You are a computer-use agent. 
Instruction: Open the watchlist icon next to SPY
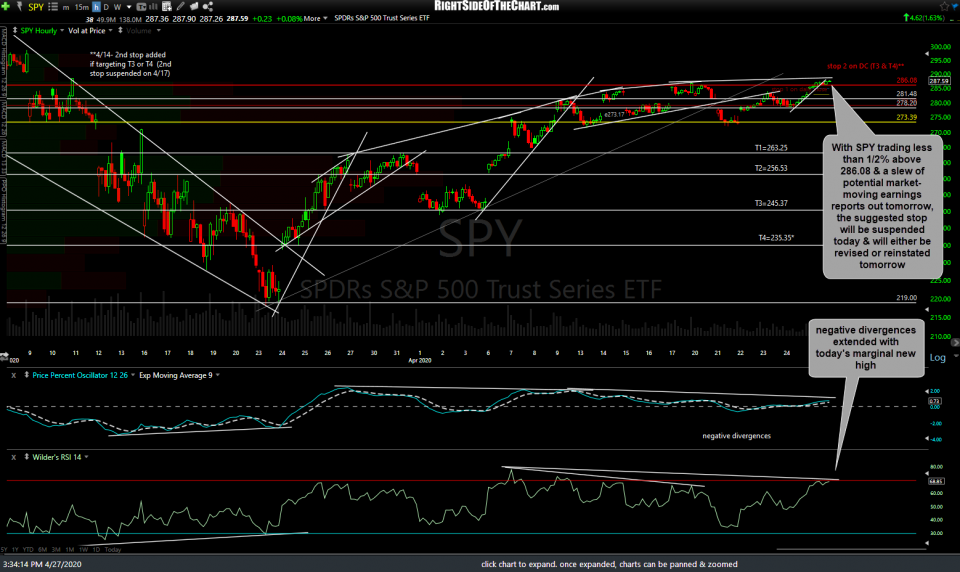coord(53,7)
